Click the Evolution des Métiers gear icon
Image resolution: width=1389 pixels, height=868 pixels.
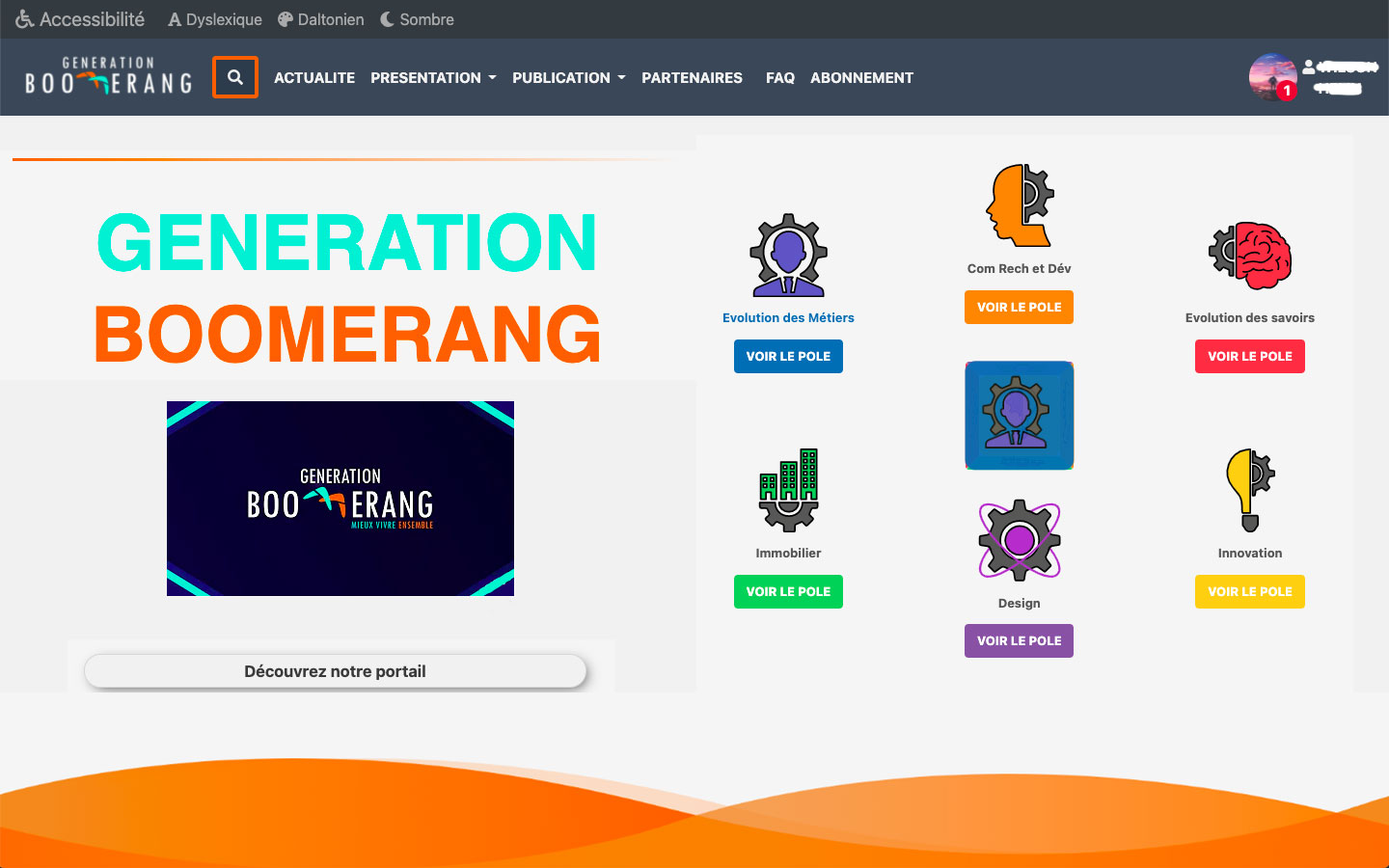[788, 255]
